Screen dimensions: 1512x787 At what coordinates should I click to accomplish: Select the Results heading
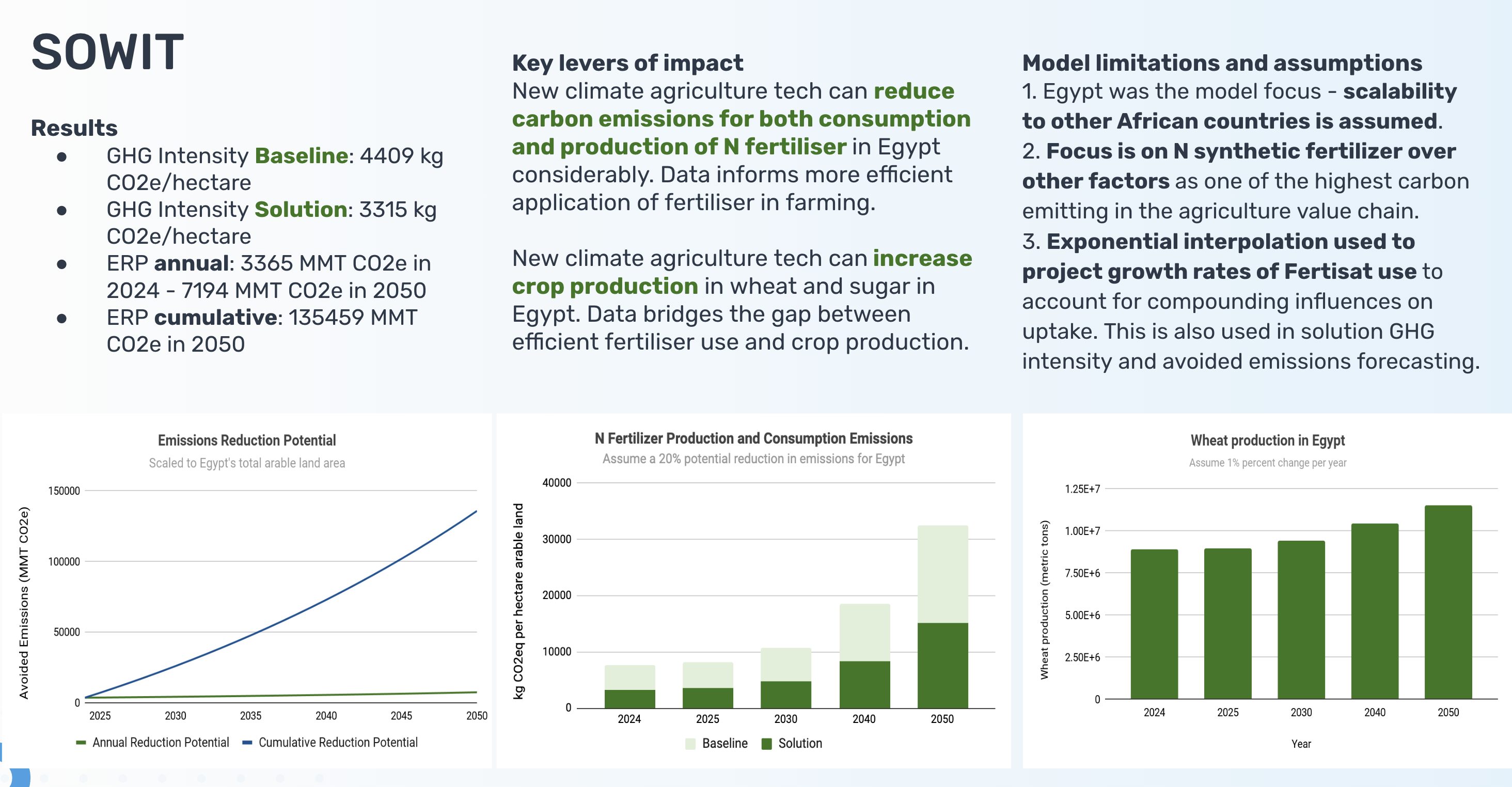74,128
